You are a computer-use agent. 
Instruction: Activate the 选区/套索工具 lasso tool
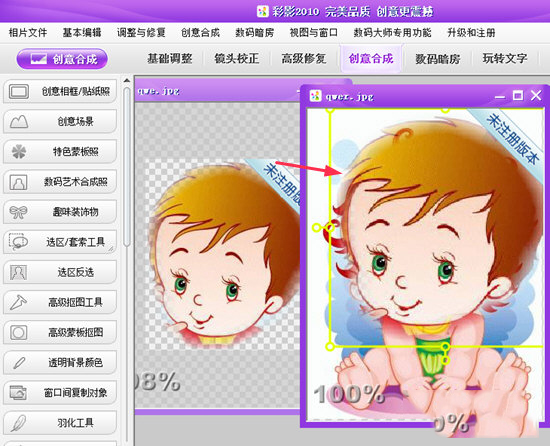(60, 242)
